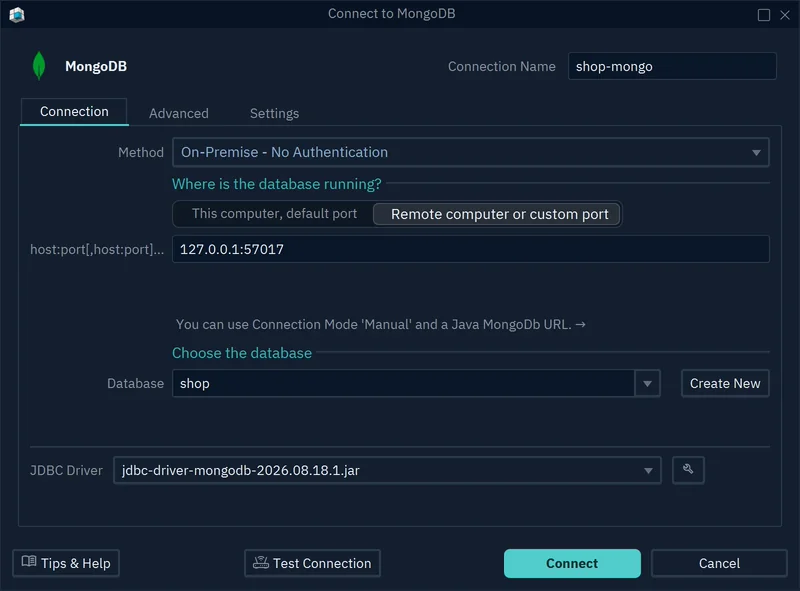Switch to the Settings tab
The width and height of the screenshot is (800, 591).
(274, 113)
